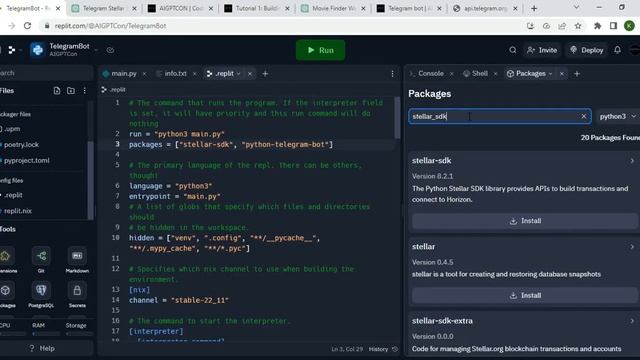Open workspace search magnifier icon

pos(513,50)
